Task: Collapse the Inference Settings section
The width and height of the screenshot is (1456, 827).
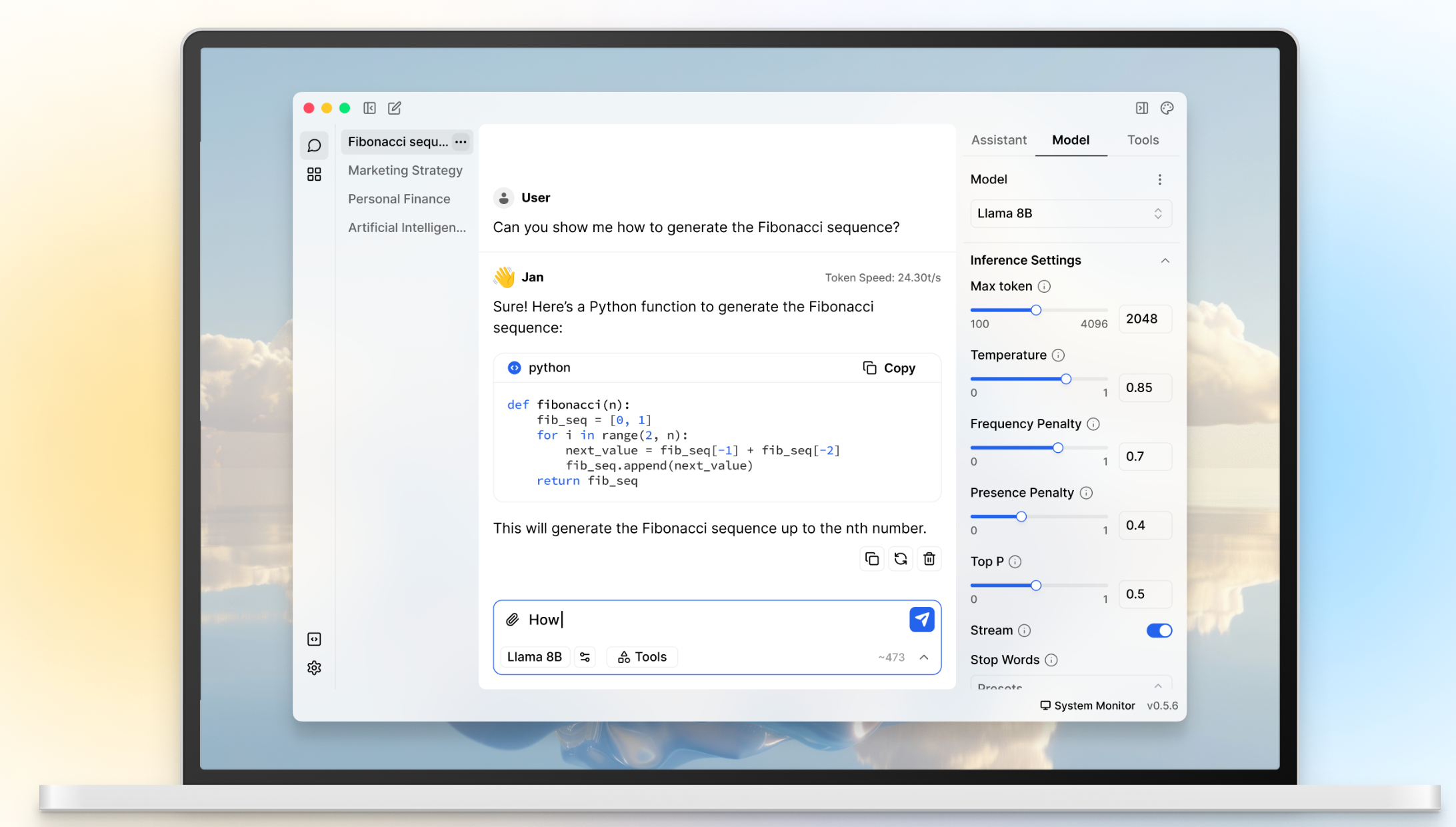Action: coord(1165,261)
